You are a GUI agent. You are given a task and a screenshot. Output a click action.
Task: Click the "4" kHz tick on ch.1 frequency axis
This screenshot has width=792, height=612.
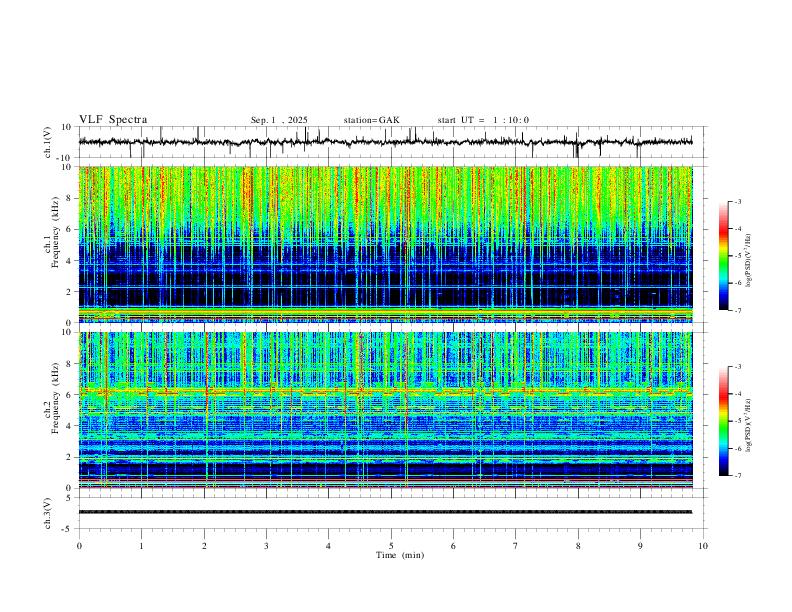[x=69, y=261]
